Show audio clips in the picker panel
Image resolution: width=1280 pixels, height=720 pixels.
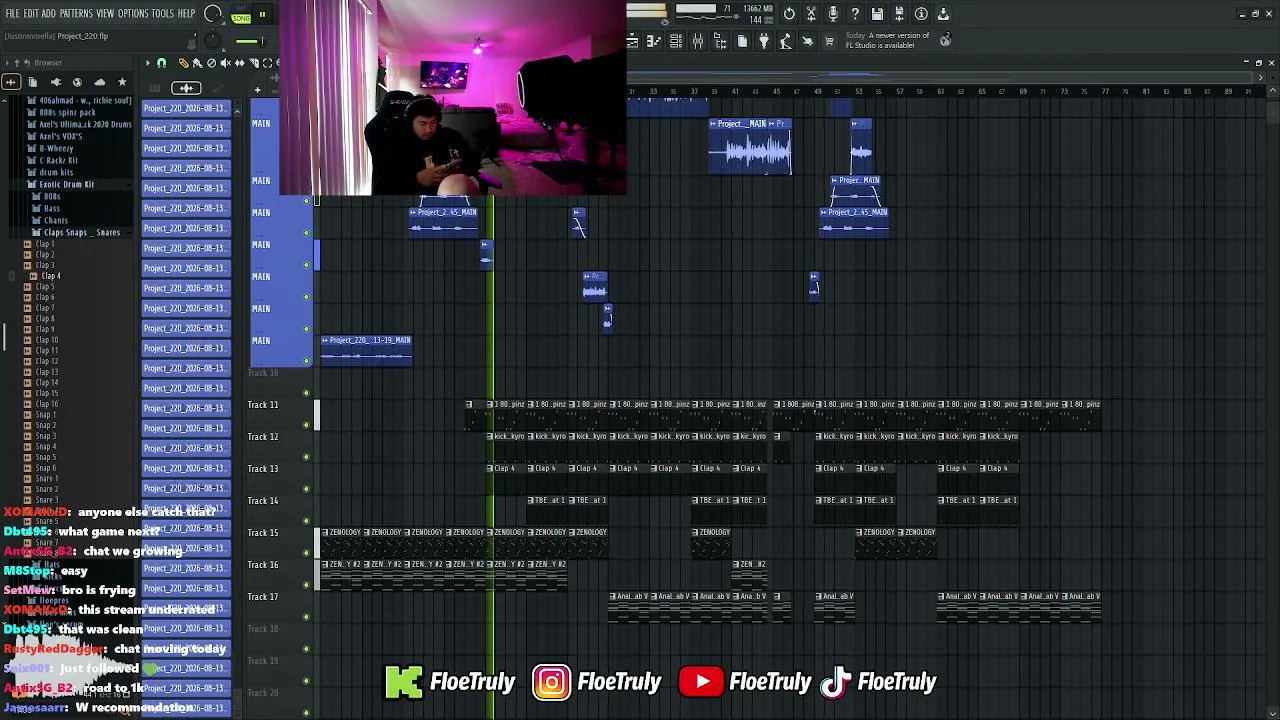(186, 88)
